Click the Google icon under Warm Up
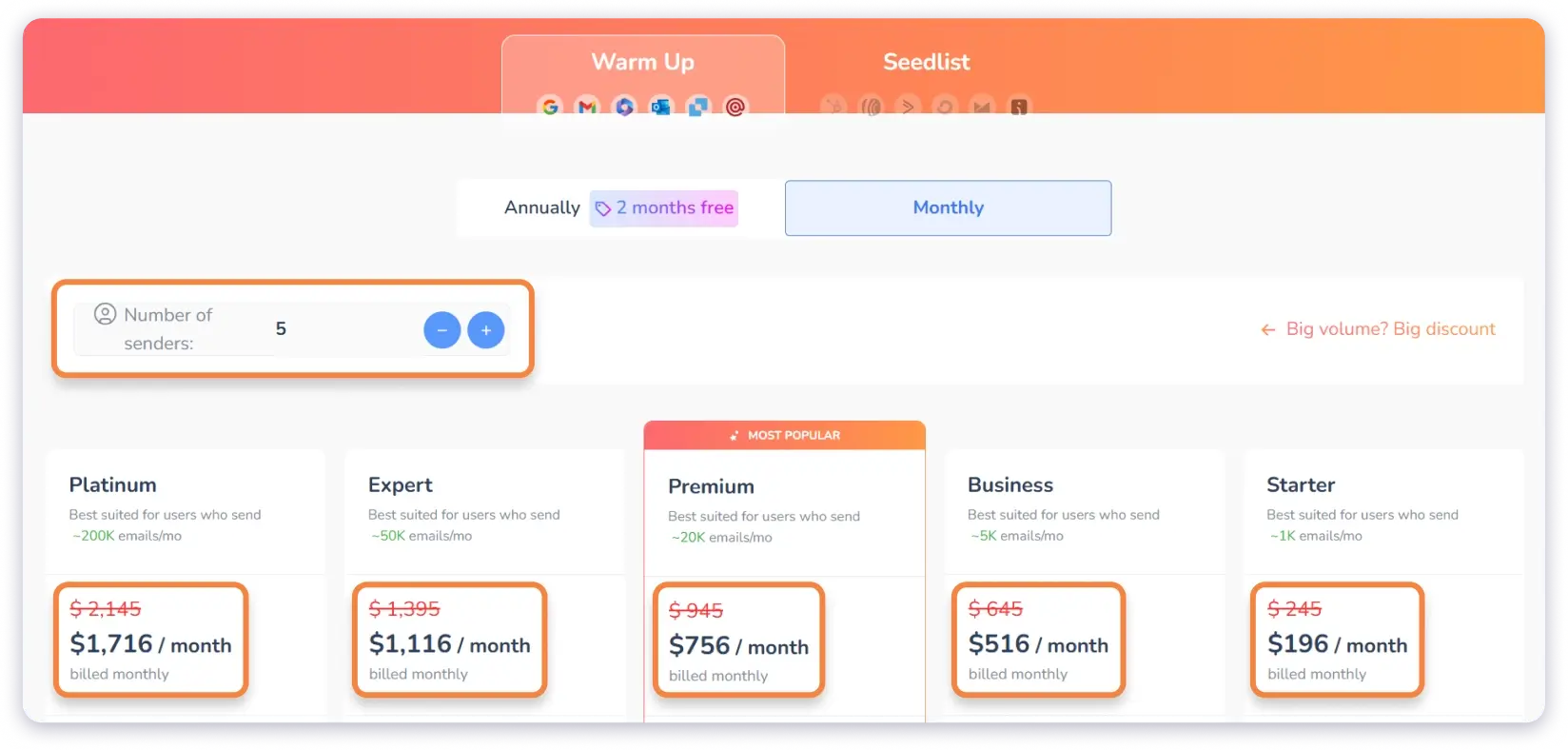This screenshot has height=750, width=1568. (550, 107)
